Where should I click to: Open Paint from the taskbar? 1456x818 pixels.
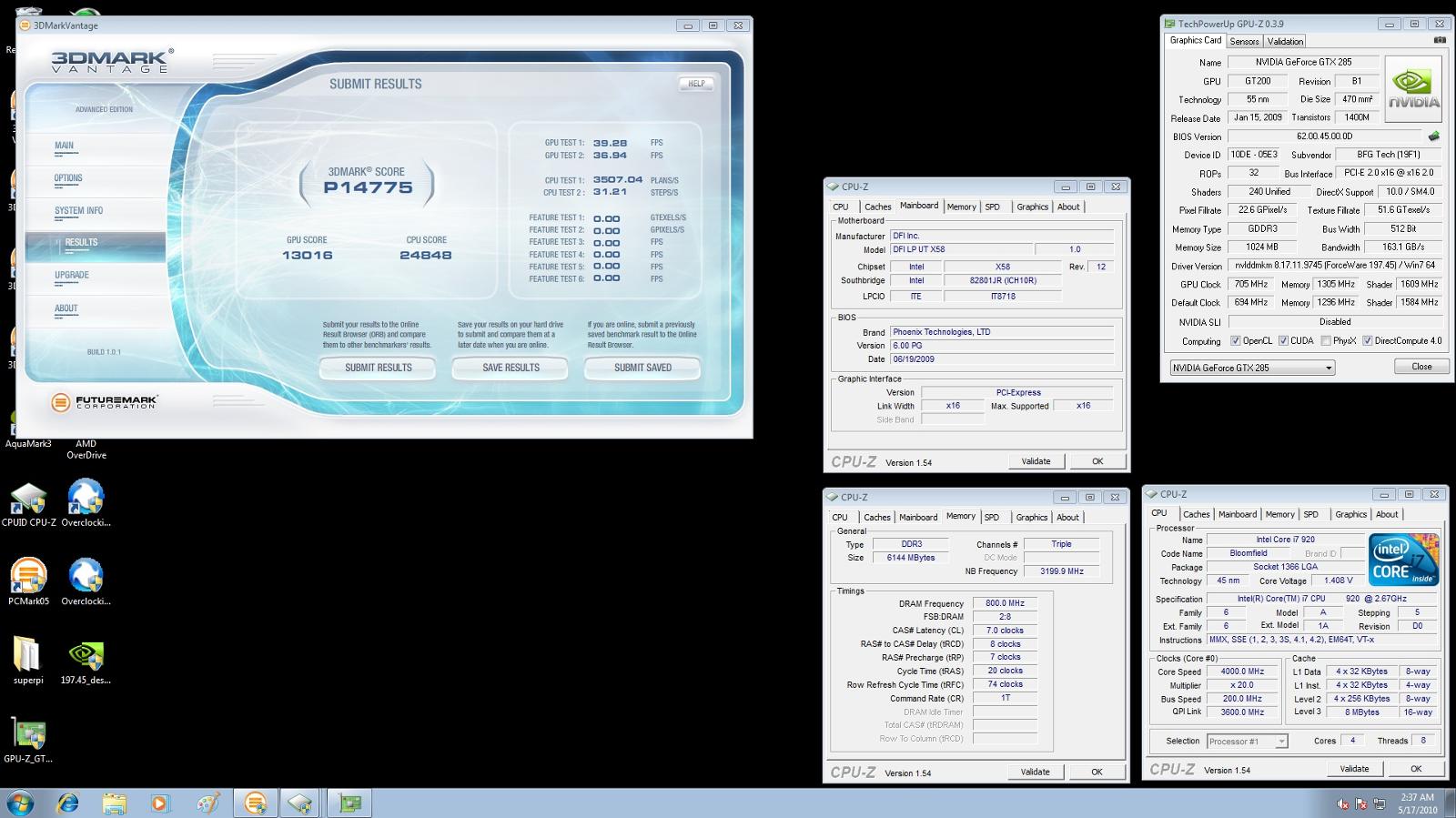pos(207,803)
